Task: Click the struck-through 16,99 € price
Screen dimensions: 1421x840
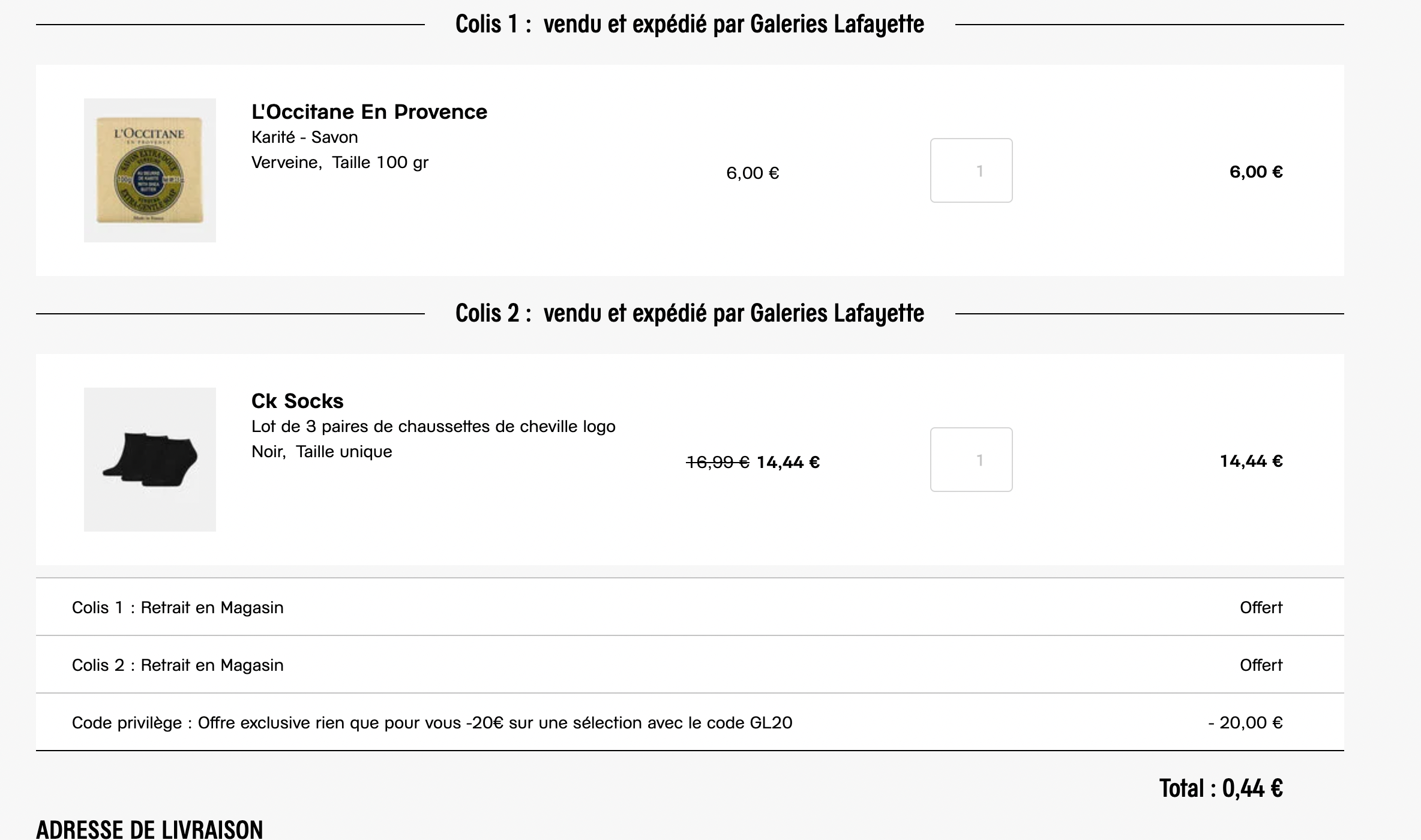Action: click(717, 462)
